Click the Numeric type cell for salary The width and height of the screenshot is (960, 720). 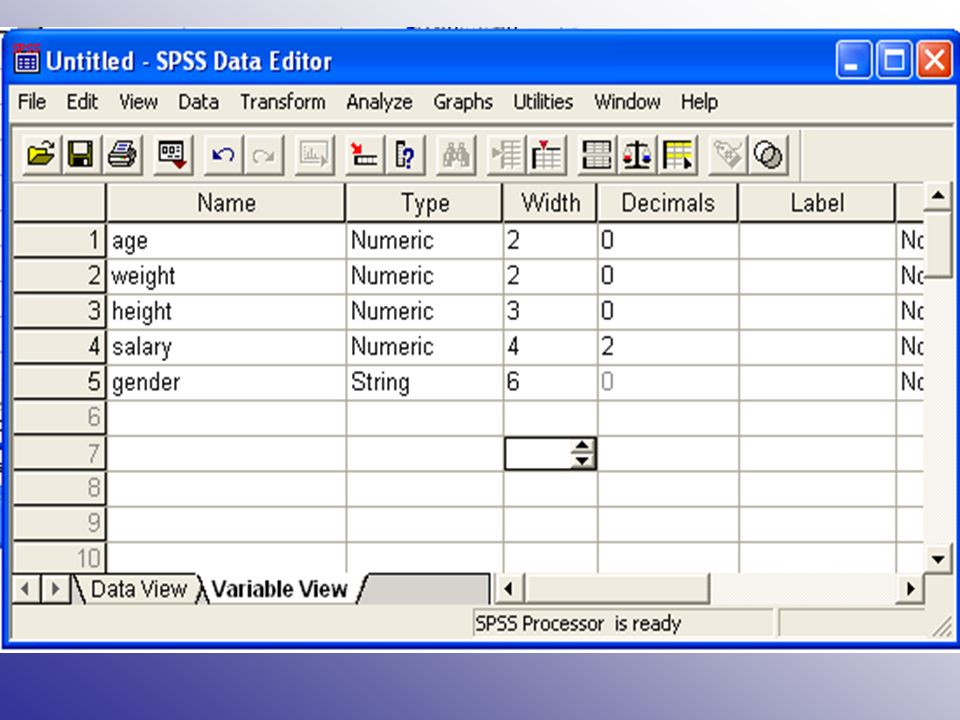(x=424, y=347)
